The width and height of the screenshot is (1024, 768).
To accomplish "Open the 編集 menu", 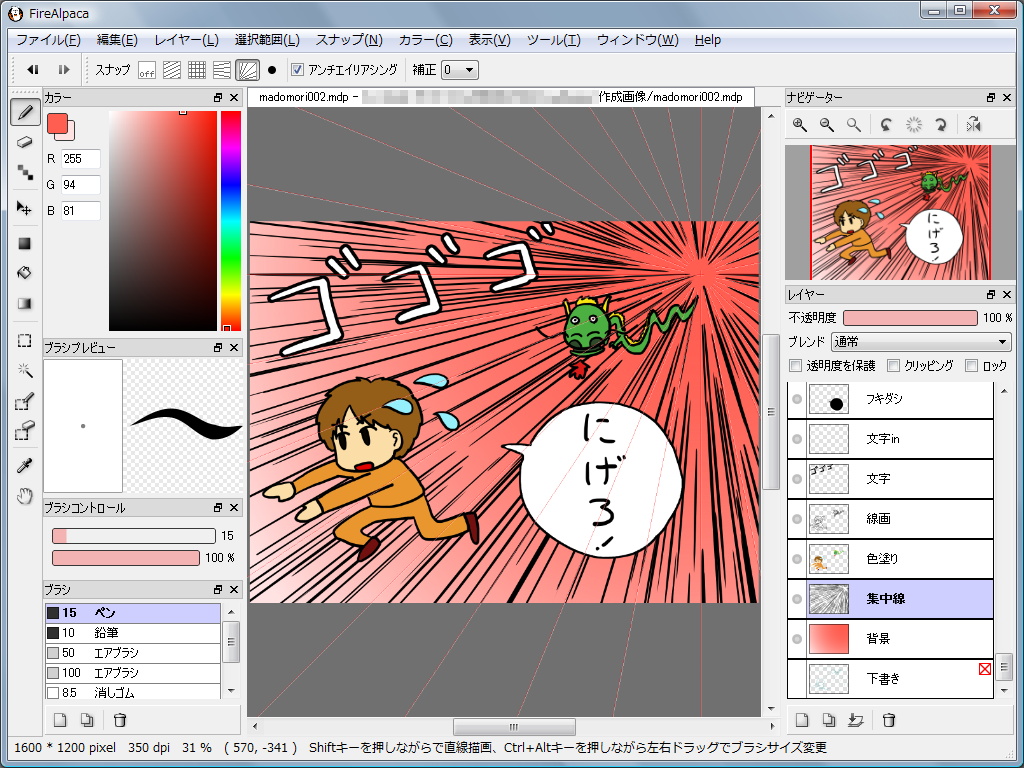I will coord(118,40).
